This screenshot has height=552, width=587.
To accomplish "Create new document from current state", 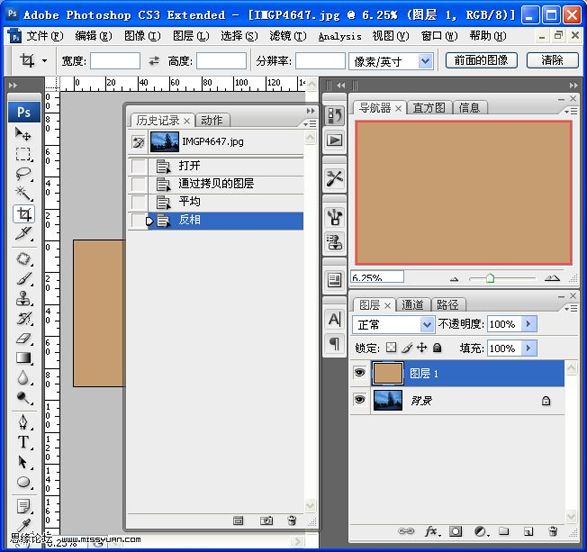I will point(238,521).
